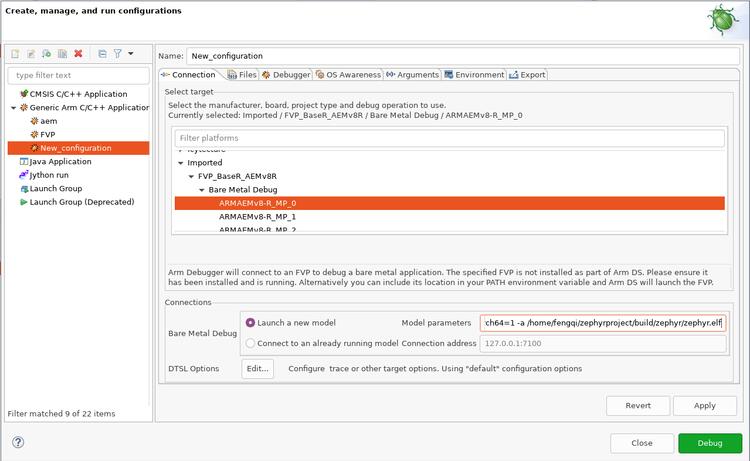Image resolution: width=750 pixels, height=461 pixels.
Task: Click the Model parameters text field
Action: [x=603, y=323]
